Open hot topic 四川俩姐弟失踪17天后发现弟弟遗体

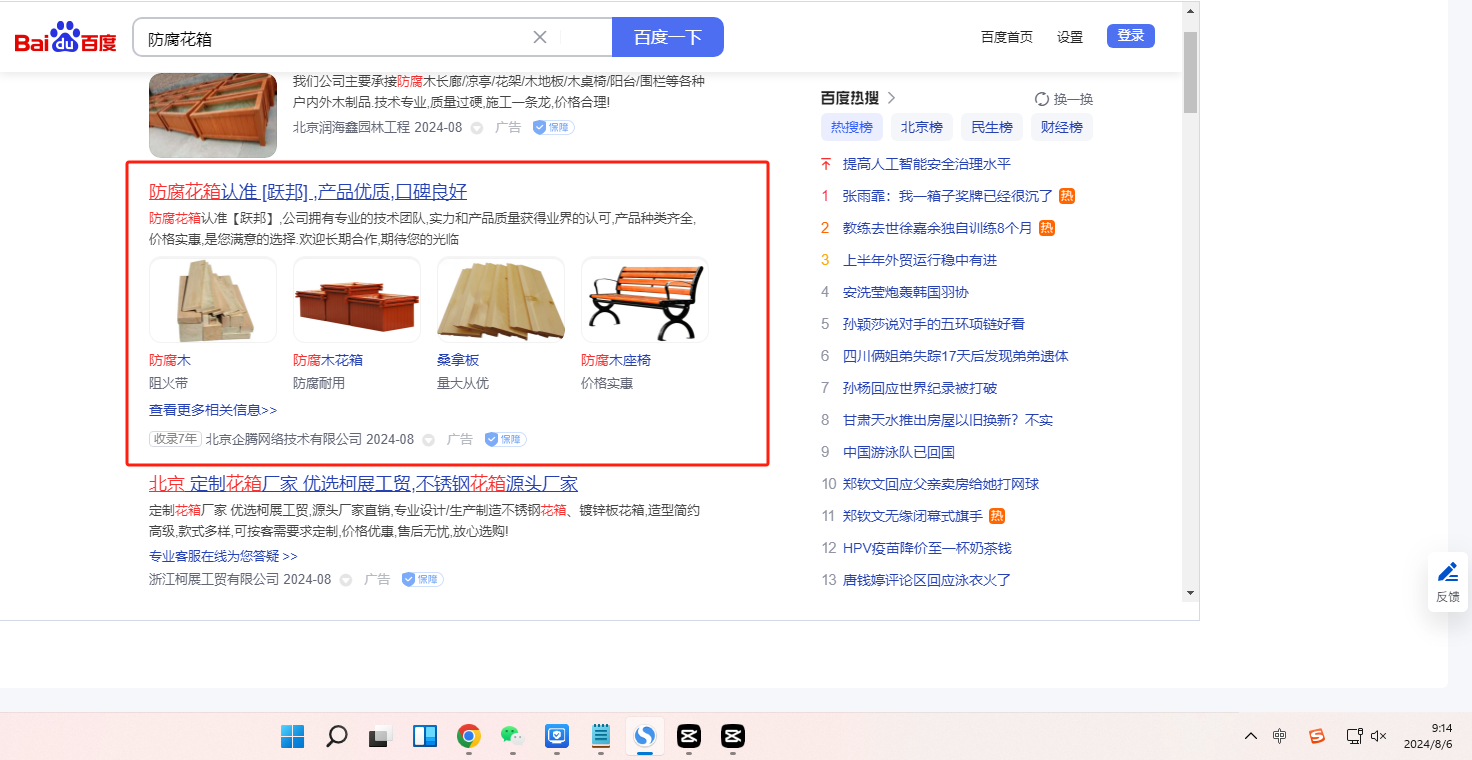tap(956, 356)
